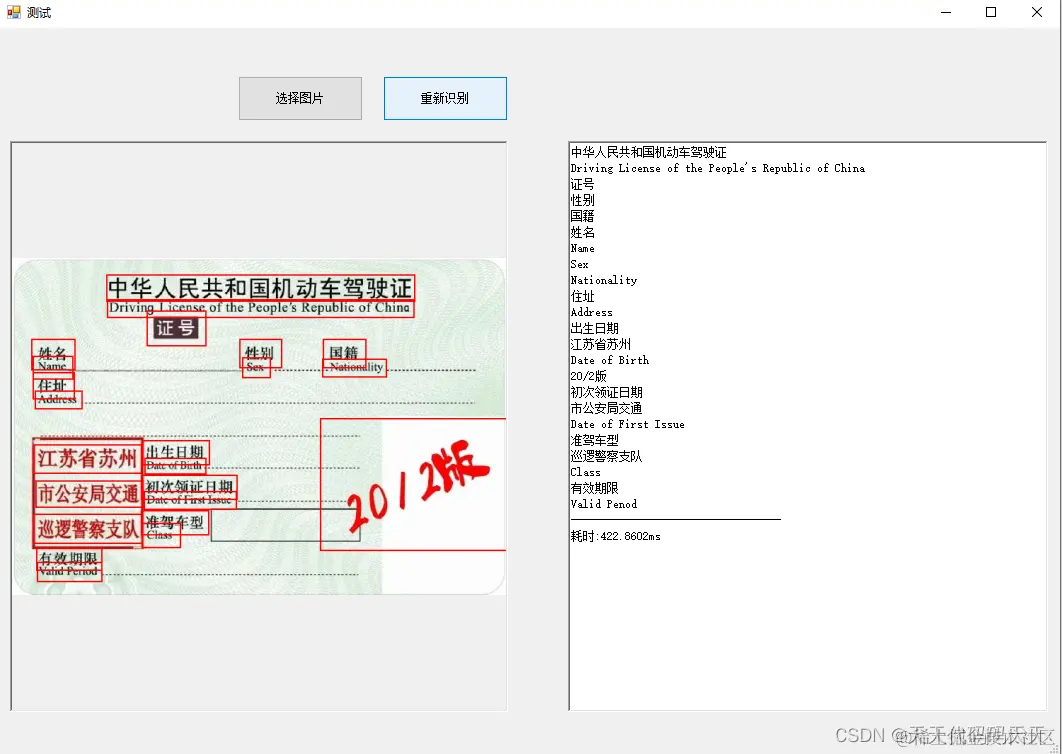Click the 出生日期 result line
The height and width of the screenshot is (754, 1062).
595,328
